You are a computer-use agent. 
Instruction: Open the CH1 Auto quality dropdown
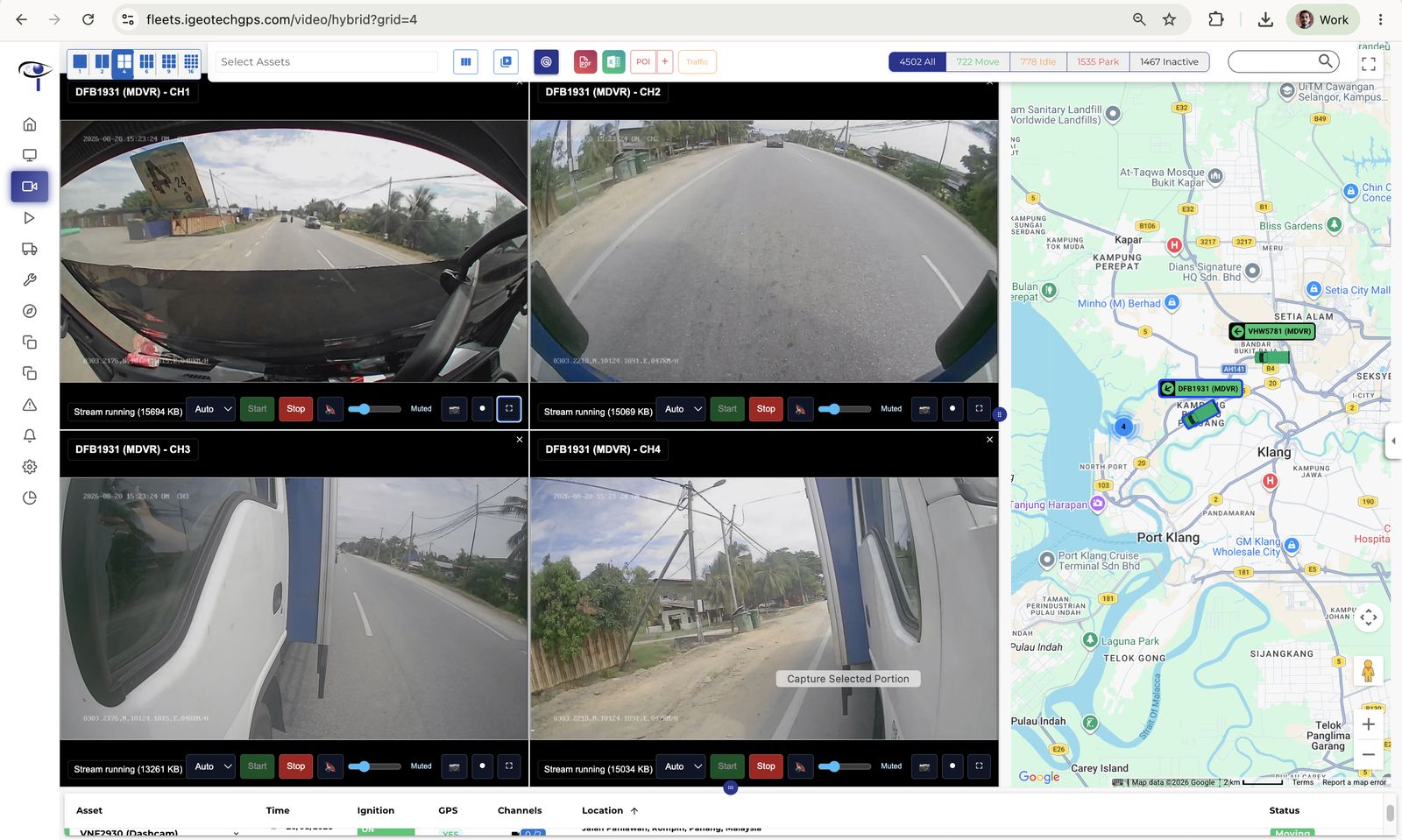coord(211,409)
